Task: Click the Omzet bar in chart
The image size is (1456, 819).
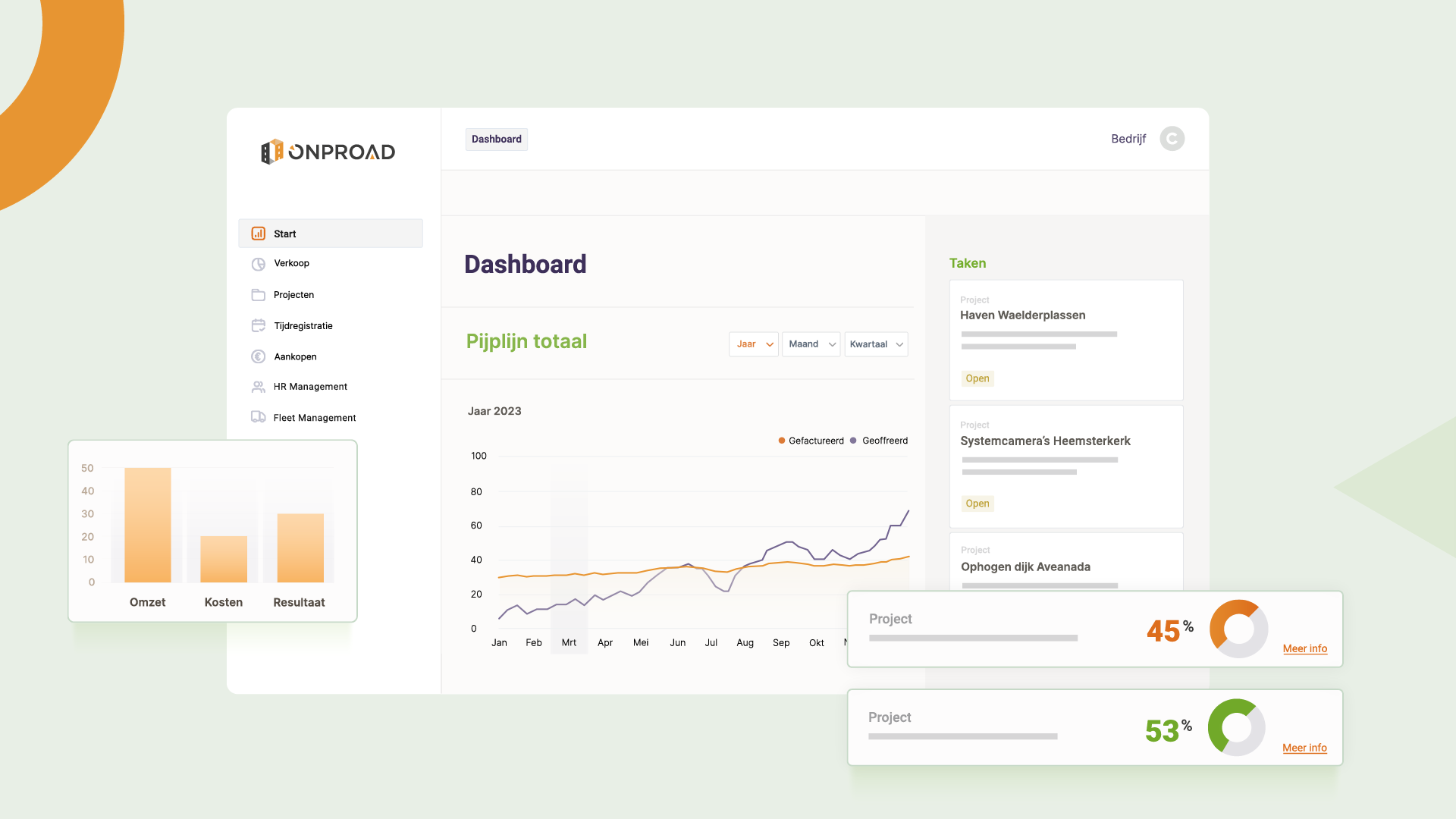Action: pos(148,525)
